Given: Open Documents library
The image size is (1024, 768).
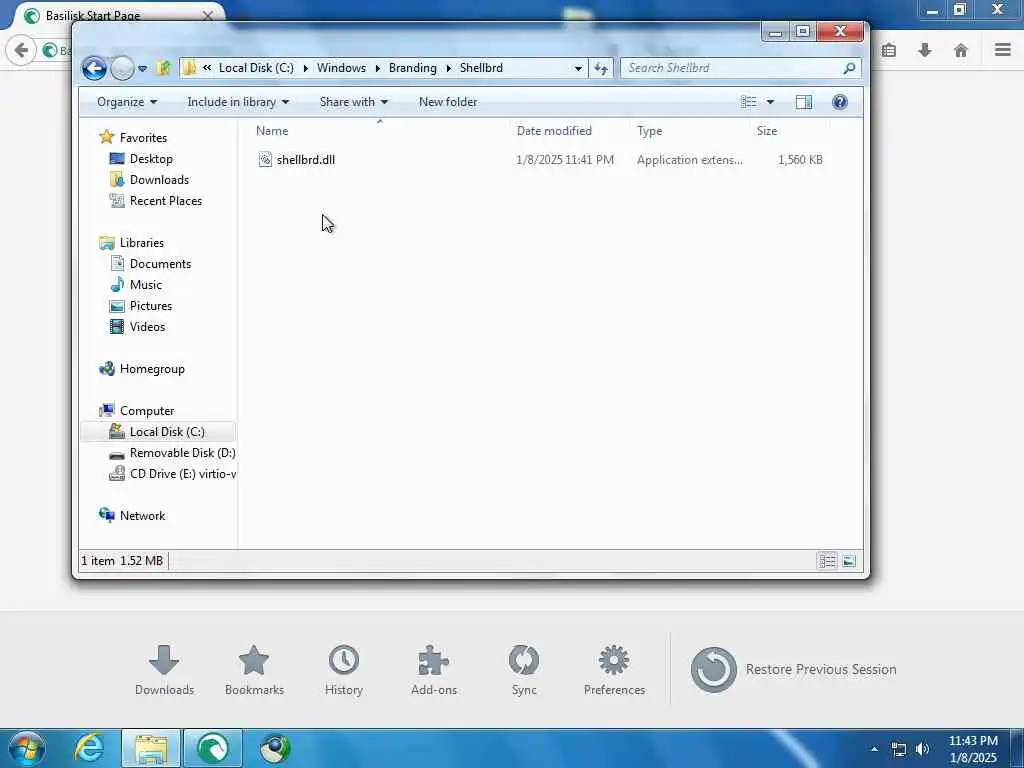Looking at the screenshot, I should click(x=160, y=264).
